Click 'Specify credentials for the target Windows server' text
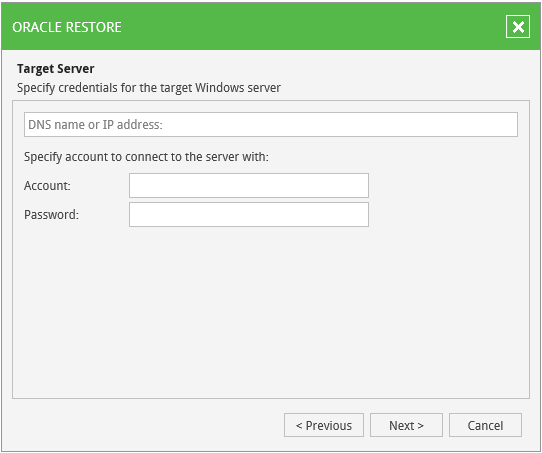The image size is (542, 453). point(149,88)
